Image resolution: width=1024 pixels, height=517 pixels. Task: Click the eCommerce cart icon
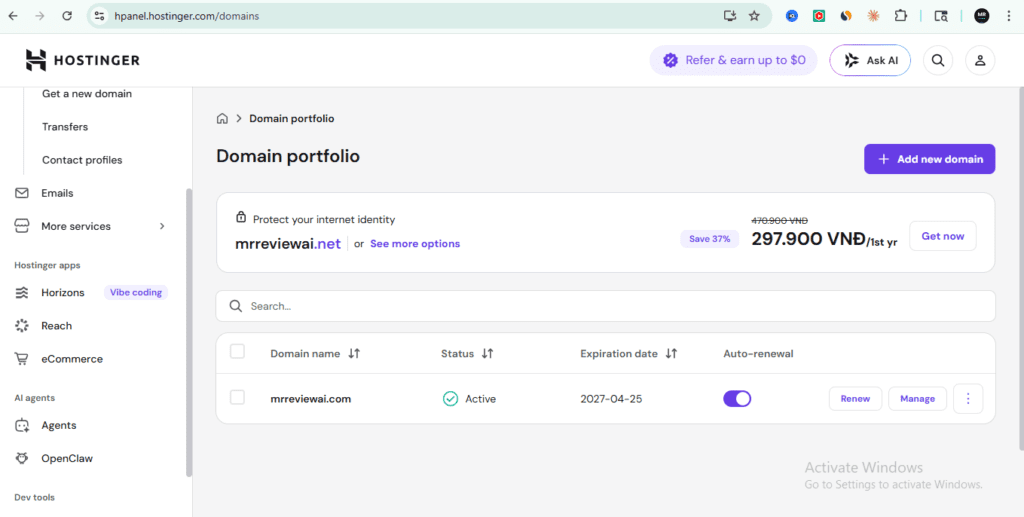tap(22, 359)
